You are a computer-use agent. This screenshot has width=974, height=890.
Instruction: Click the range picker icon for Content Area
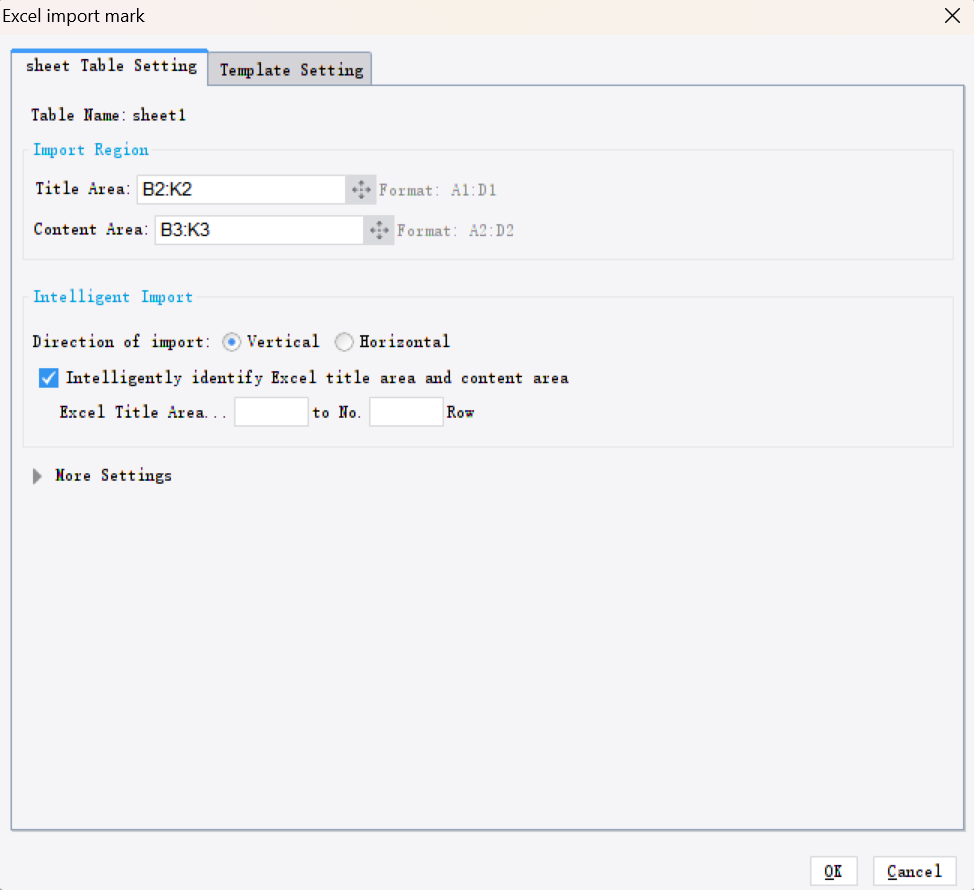click(x=379, y=230)
